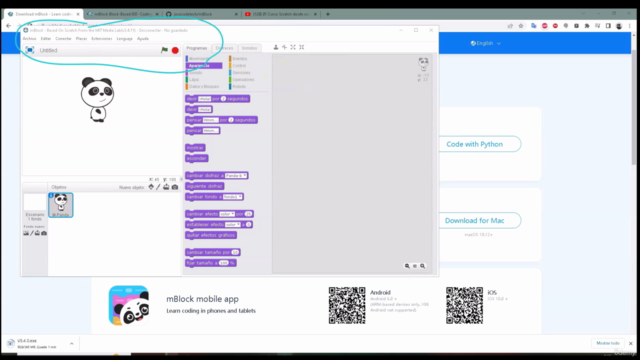Select the Robots block category
The image size is (640, 360).
[239, 87]
